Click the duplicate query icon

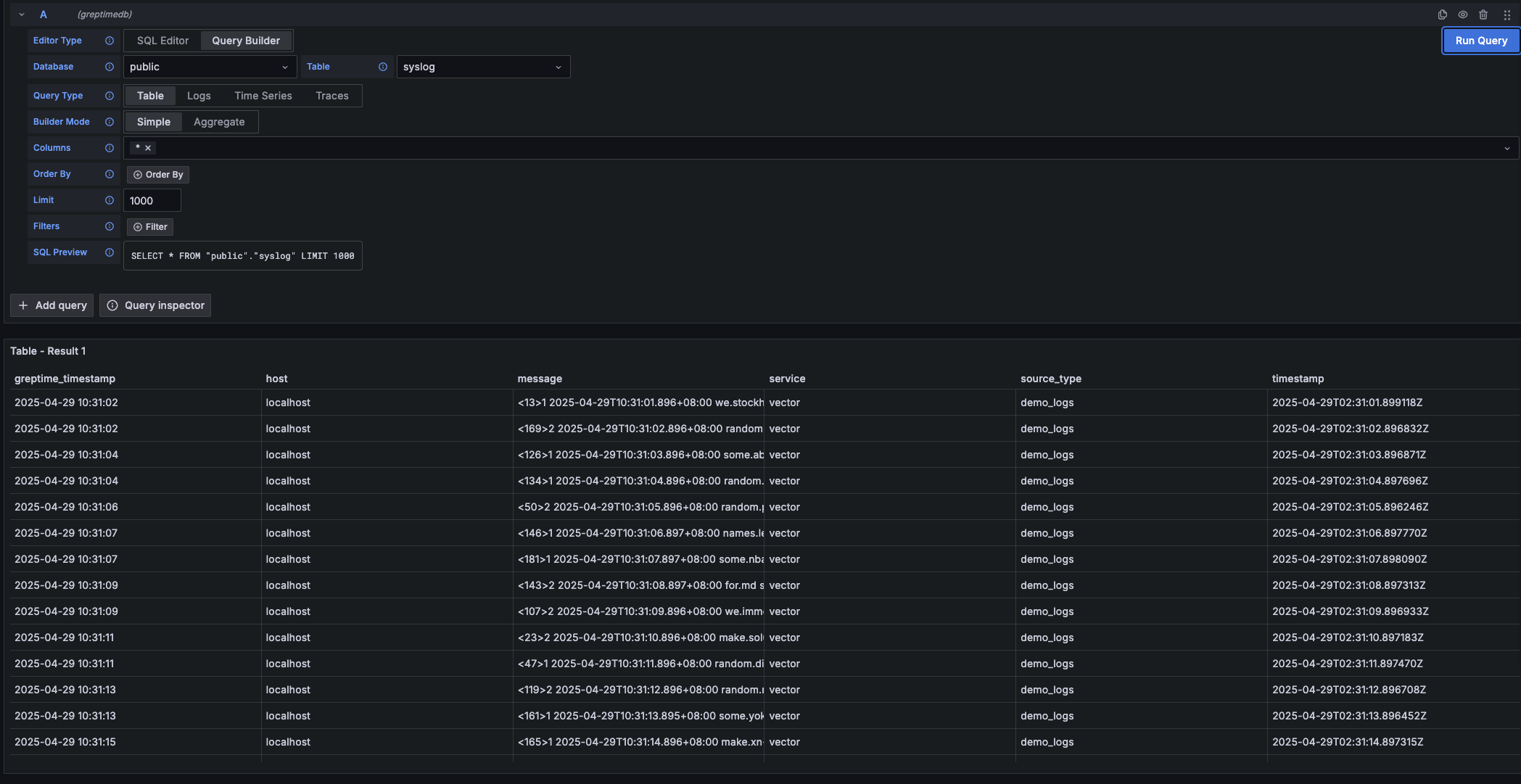coord(1442,15)
